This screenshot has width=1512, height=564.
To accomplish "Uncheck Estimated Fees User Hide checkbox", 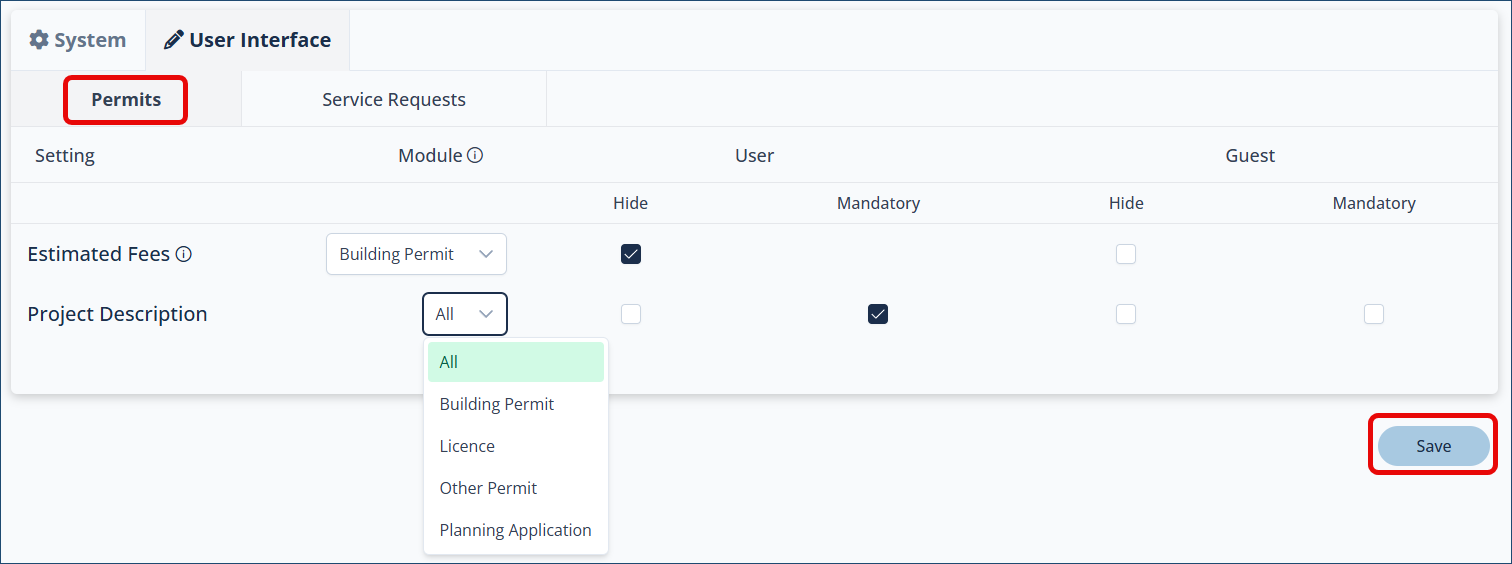I will click(631, 254).
